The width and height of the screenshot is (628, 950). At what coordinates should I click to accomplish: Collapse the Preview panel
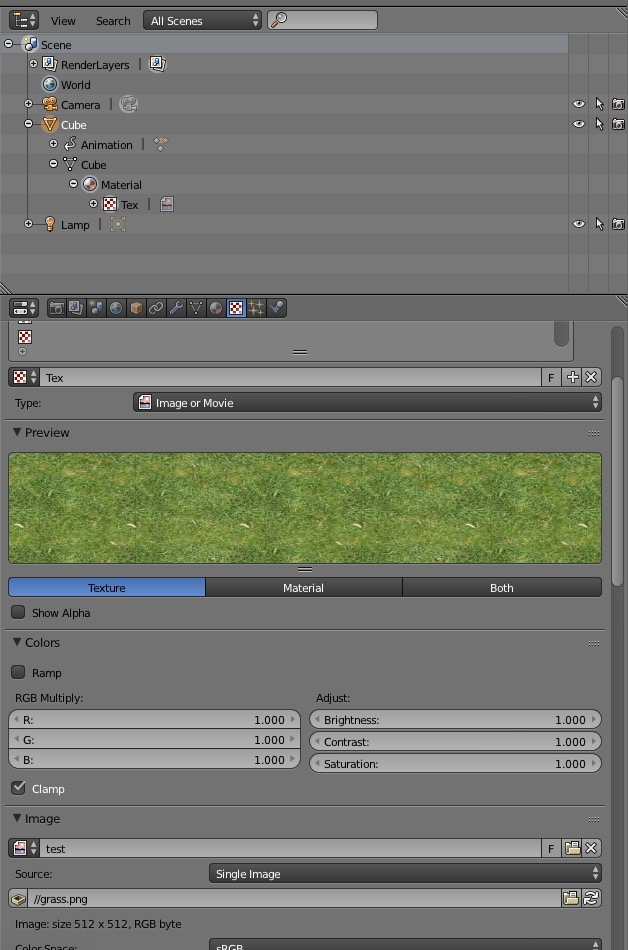(x=17, y=433)
